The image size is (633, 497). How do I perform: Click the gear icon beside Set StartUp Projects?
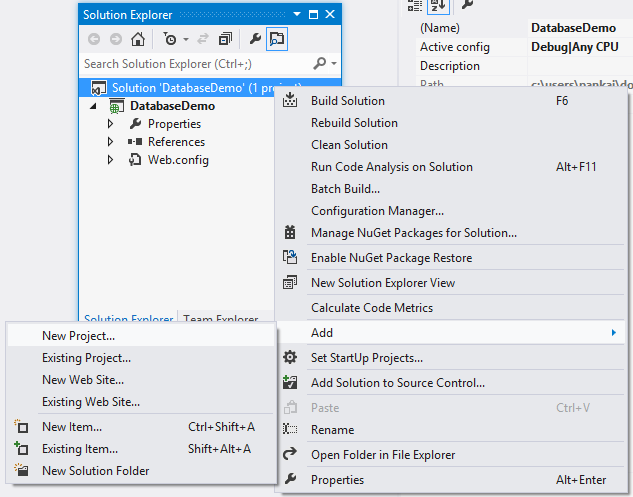coord(290,357)
